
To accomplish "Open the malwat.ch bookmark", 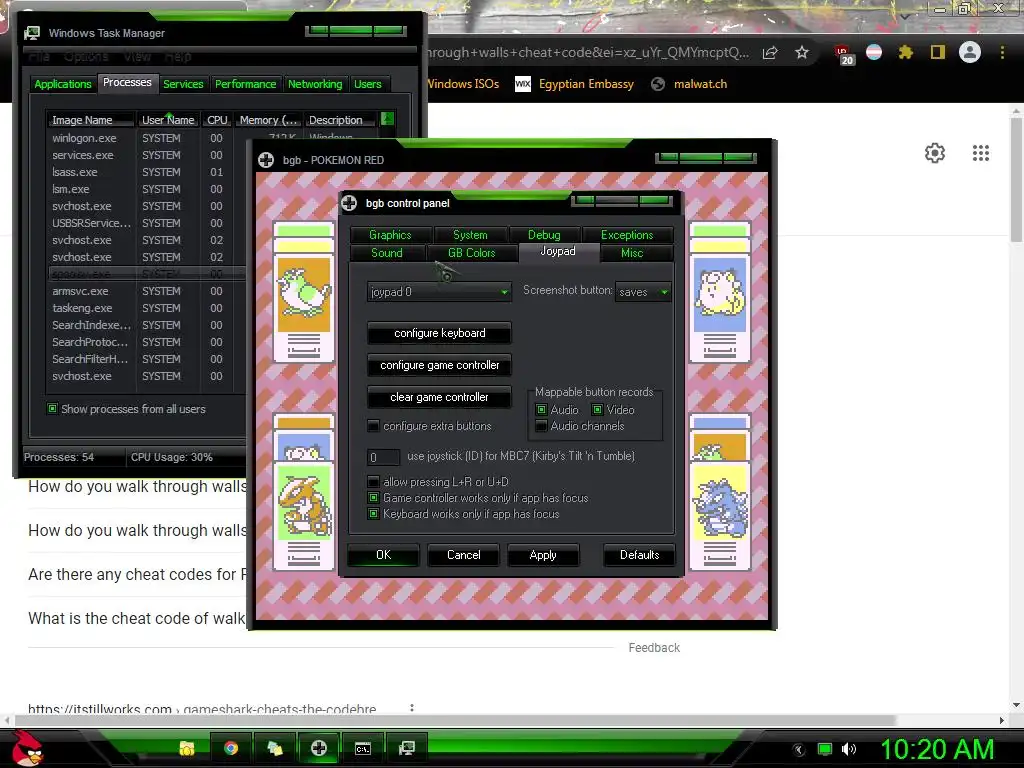I will coord(689,84).
